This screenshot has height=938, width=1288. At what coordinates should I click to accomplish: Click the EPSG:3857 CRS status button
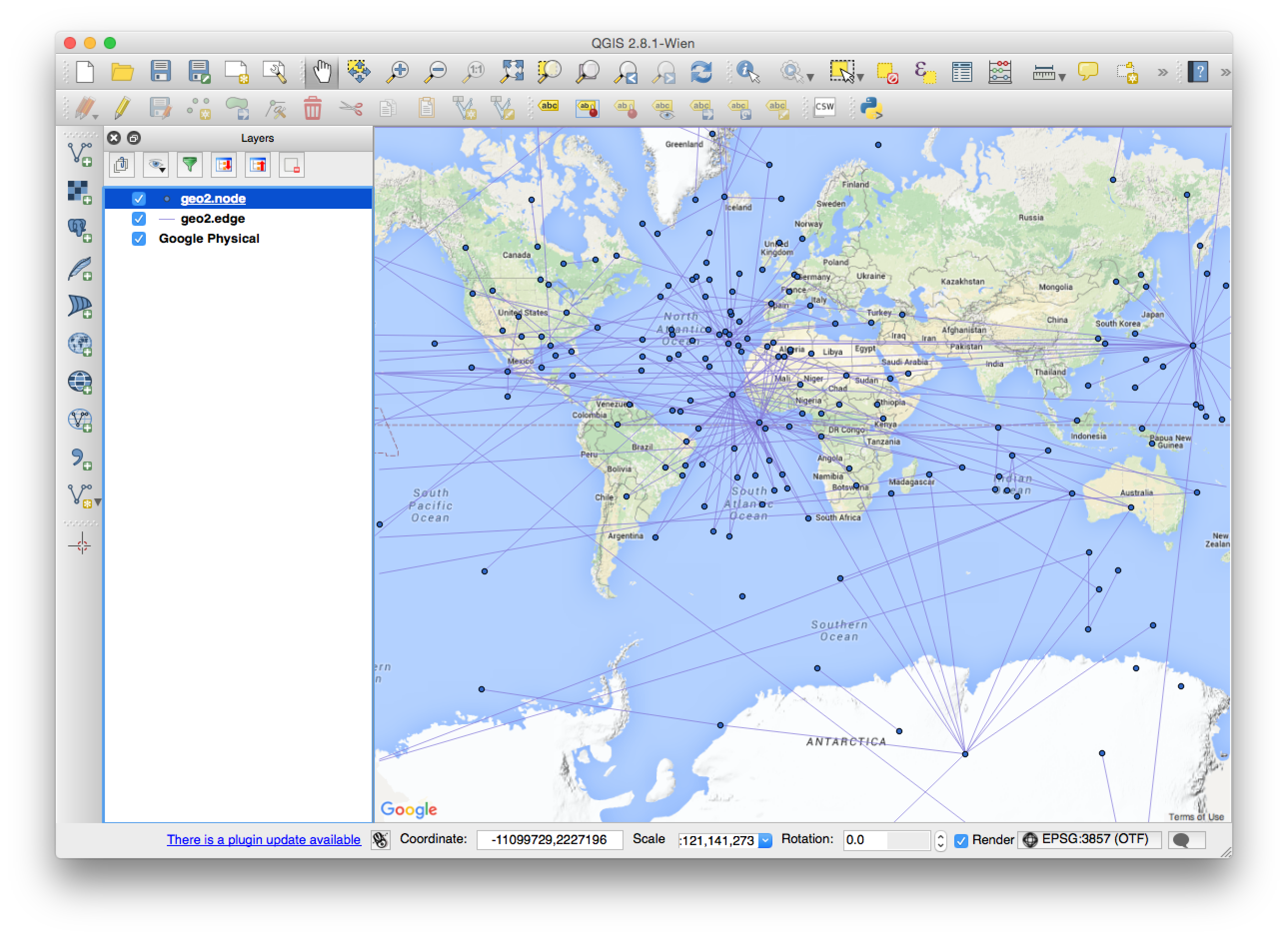1089,839
